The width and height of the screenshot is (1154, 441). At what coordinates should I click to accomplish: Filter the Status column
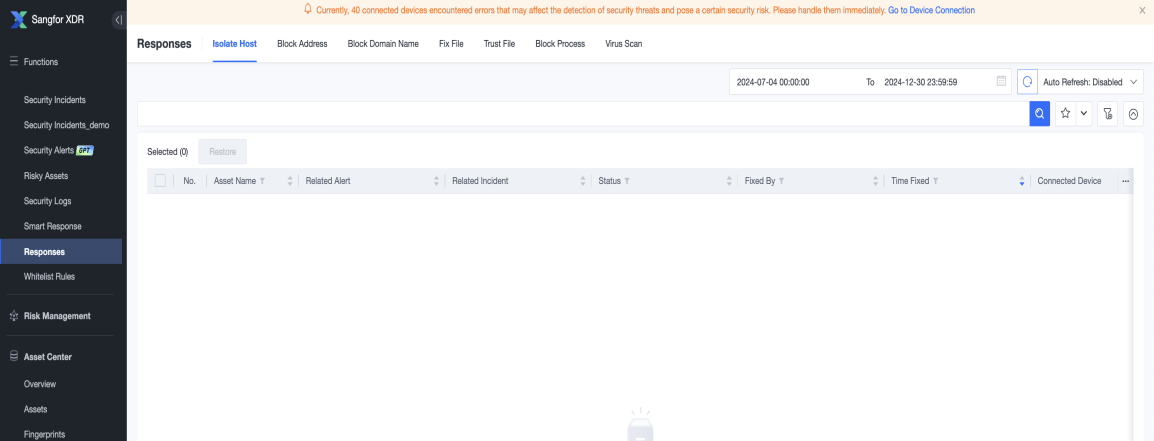(x=627, y=181)
